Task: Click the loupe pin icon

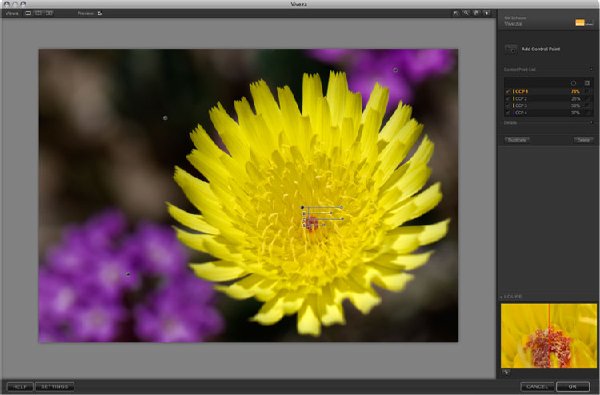Action: pos(505,372)
